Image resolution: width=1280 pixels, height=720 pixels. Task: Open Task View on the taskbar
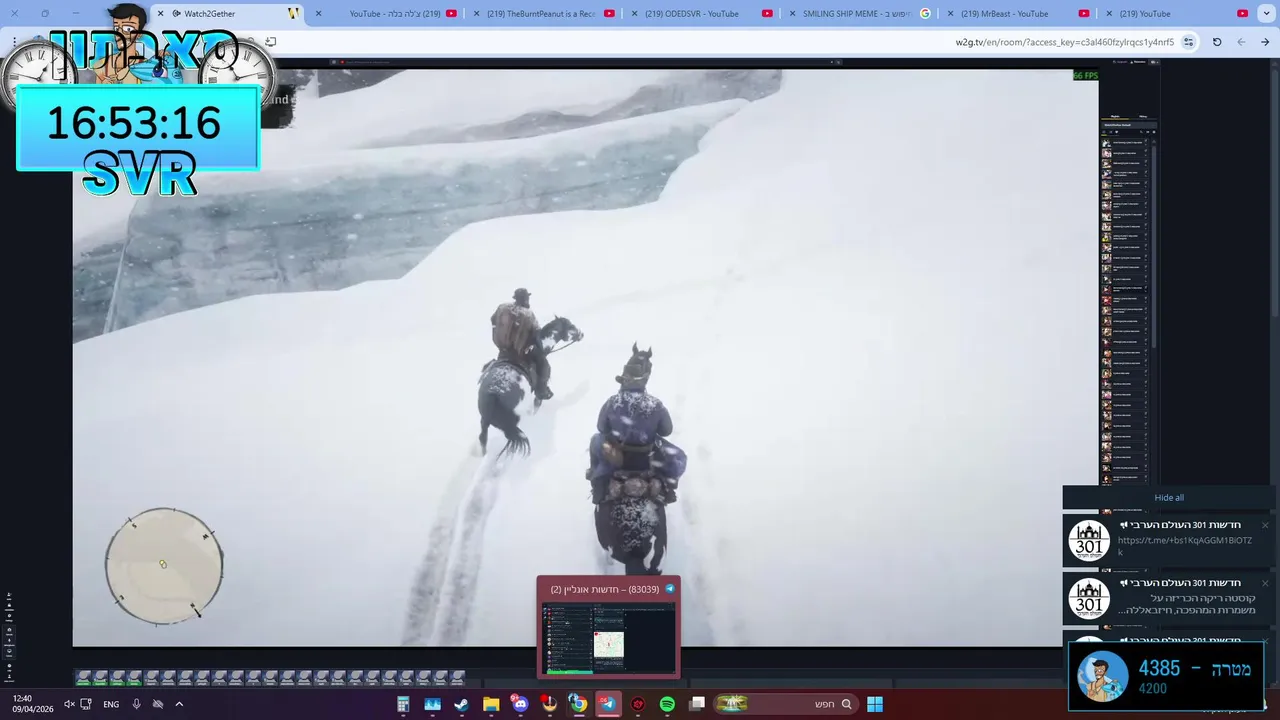click(x=697, y=704)
